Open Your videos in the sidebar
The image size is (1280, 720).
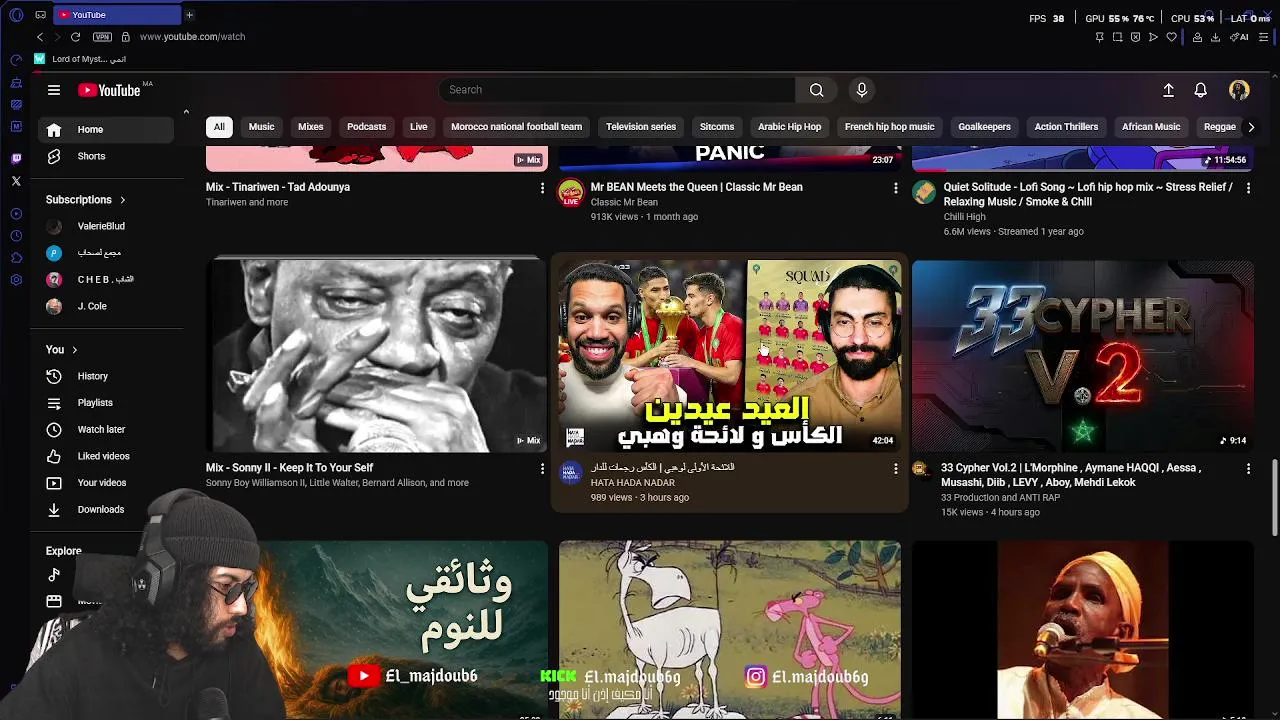pyautogui.click(x=106, y=483)
